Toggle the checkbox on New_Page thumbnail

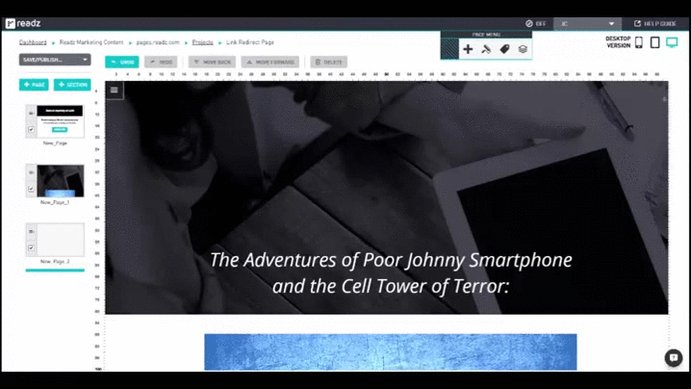(31, 130)
